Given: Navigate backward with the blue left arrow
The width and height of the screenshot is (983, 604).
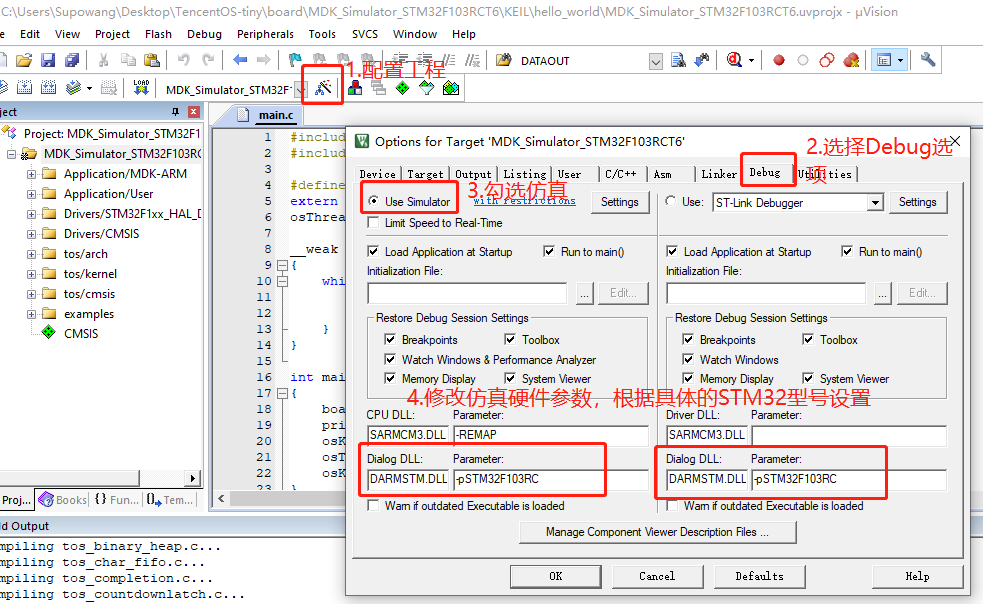Looking at the screenshot, I should coord(240,60).
